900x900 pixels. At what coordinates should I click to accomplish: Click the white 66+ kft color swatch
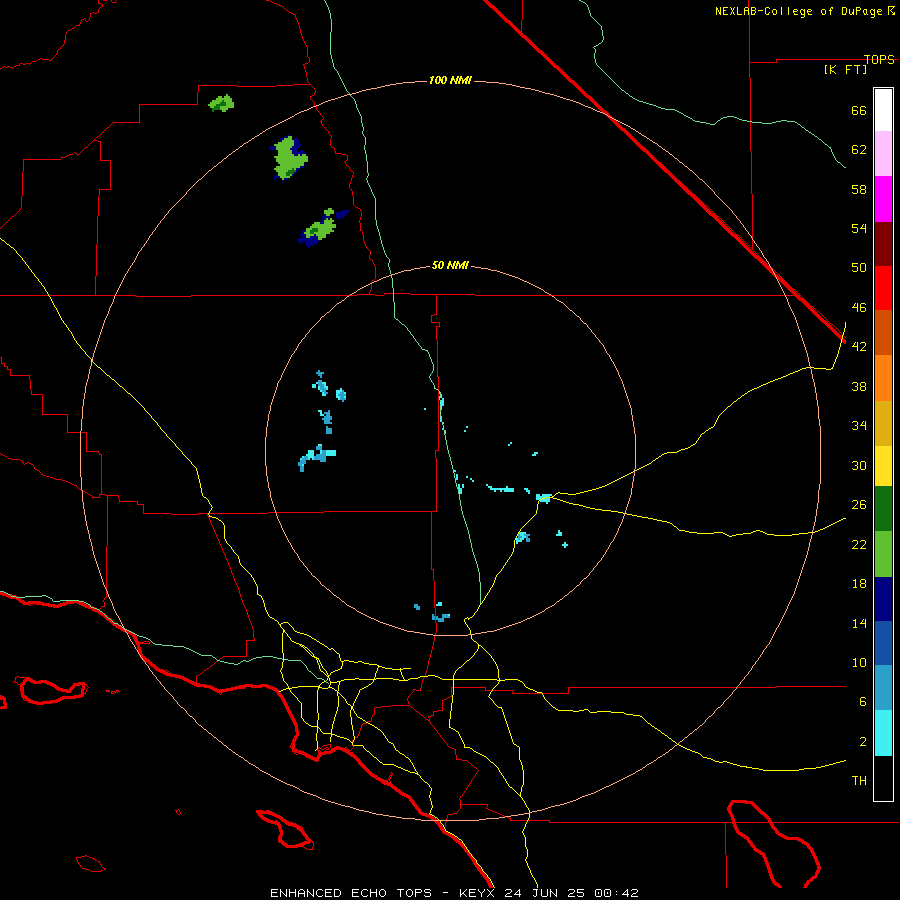883,110
